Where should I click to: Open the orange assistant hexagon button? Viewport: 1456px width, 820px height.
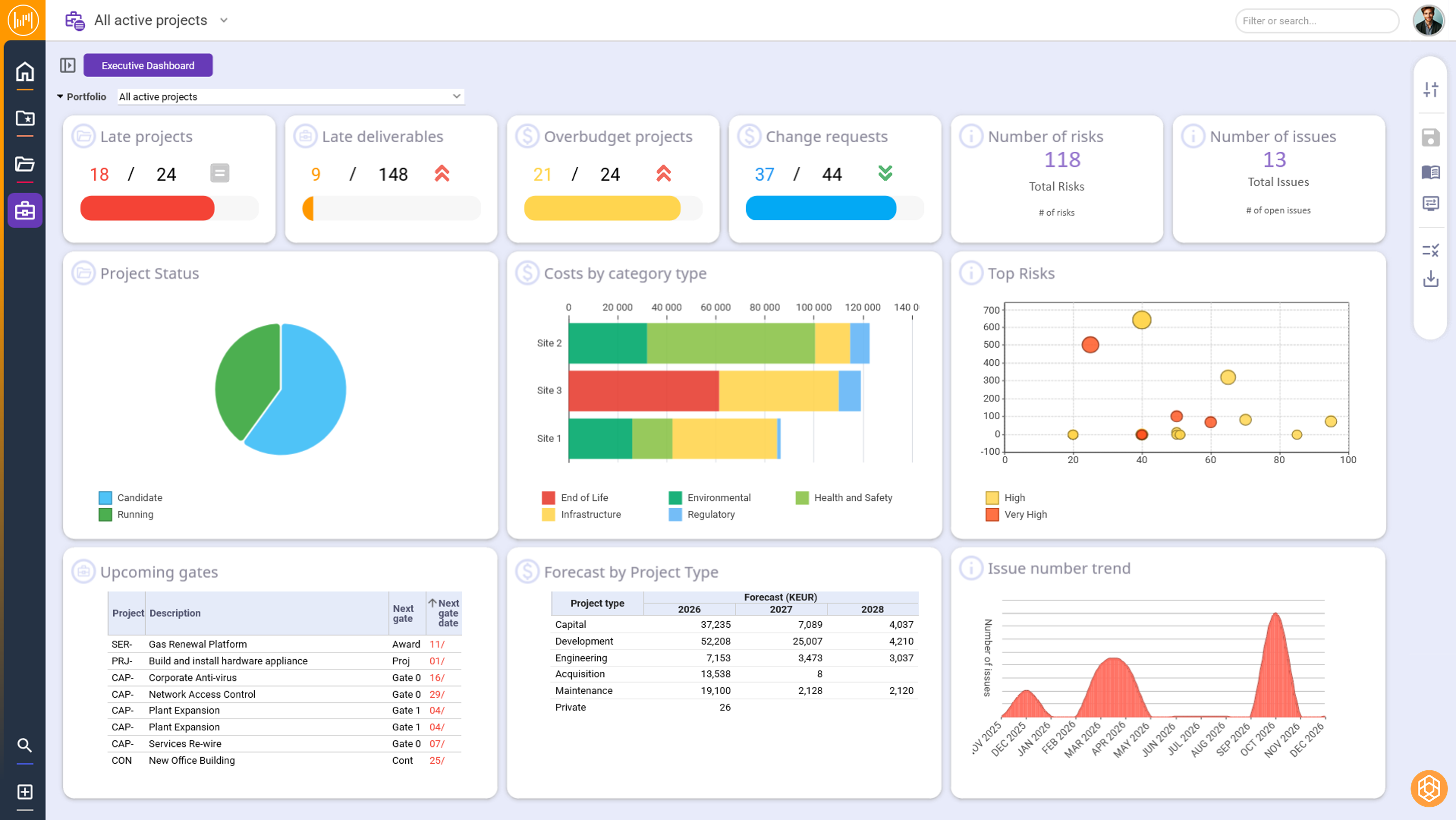coord(1428,789)
